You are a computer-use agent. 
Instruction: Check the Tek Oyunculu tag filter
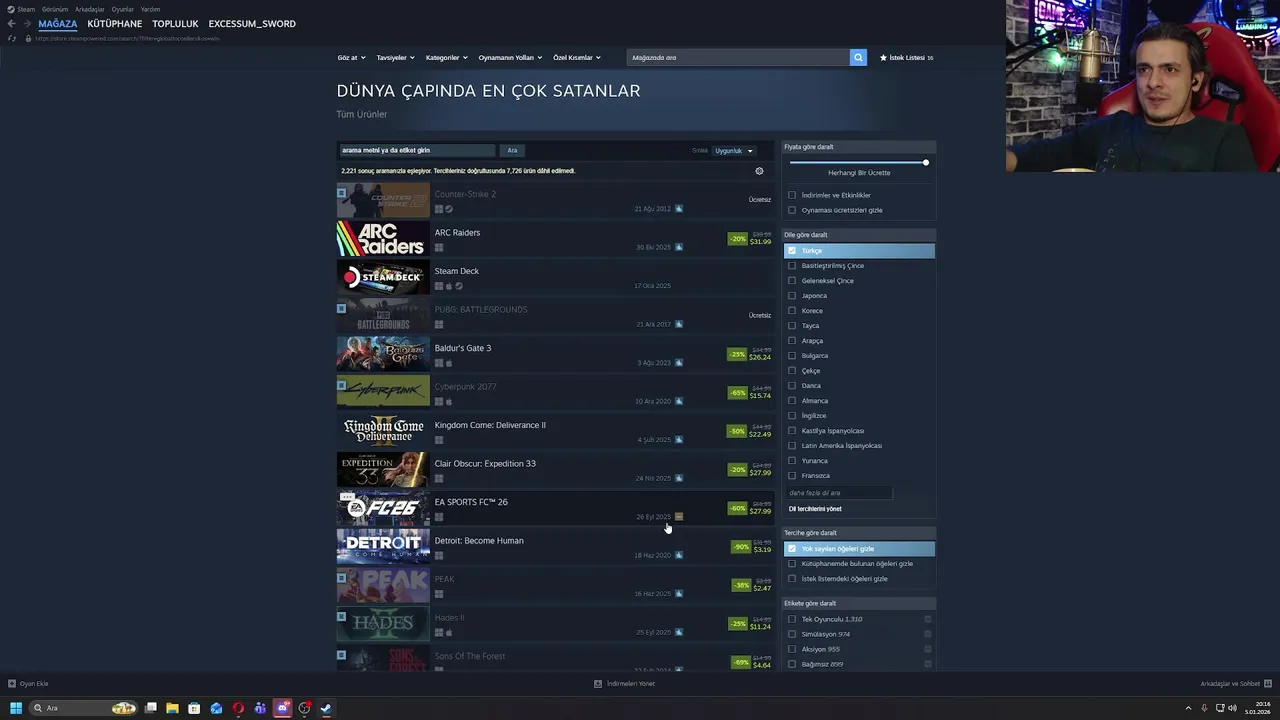(x=792, y=619)
